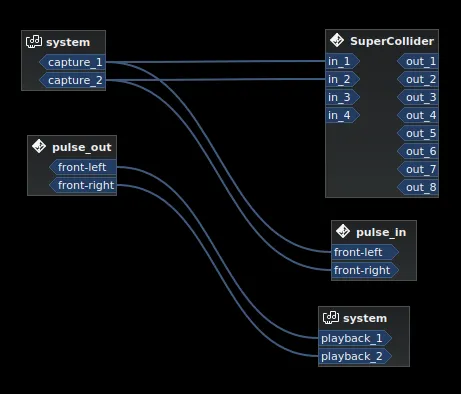Select the SuperCollider out_7 port
Screen dimensions: 461x394
(x=418, y=169)
